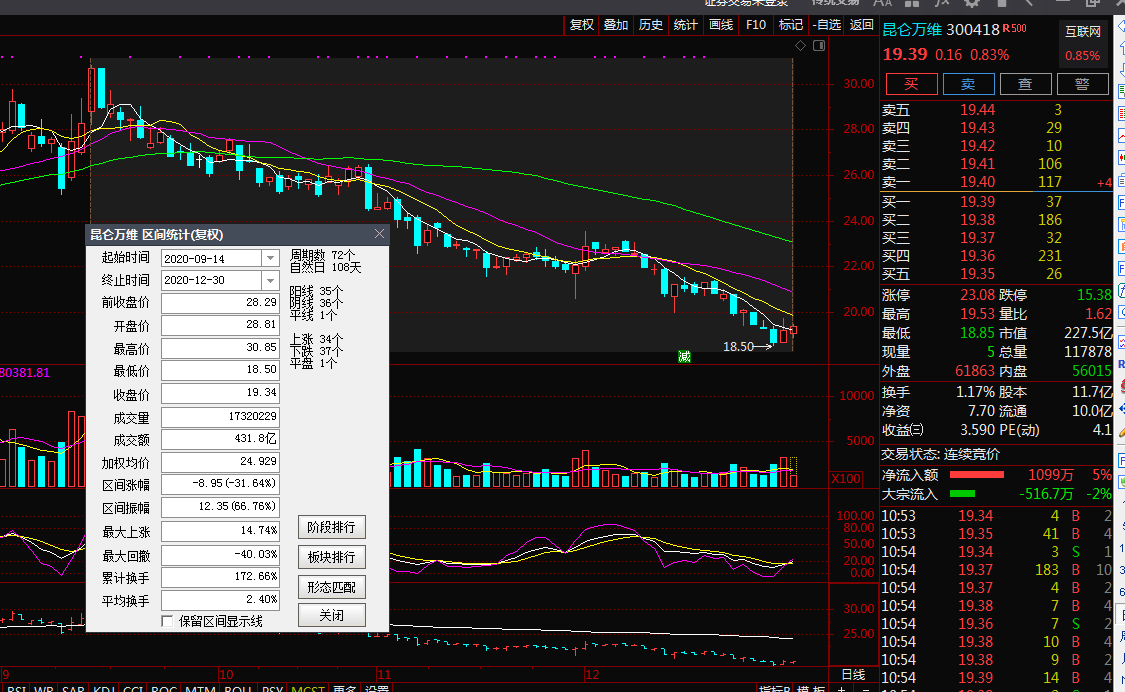Click the 最大回撤 field showing -40.03%

tap(220, 556)
